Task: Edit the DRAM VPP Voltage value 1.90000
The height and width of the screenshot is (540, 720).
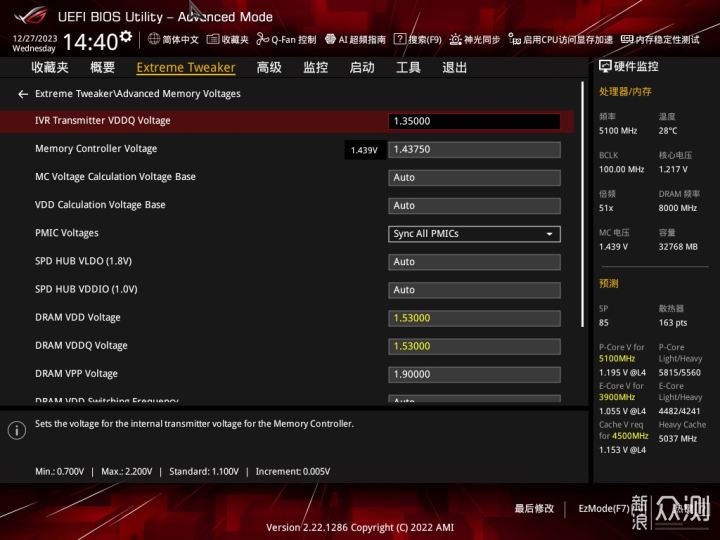Action: coord(474,374)
